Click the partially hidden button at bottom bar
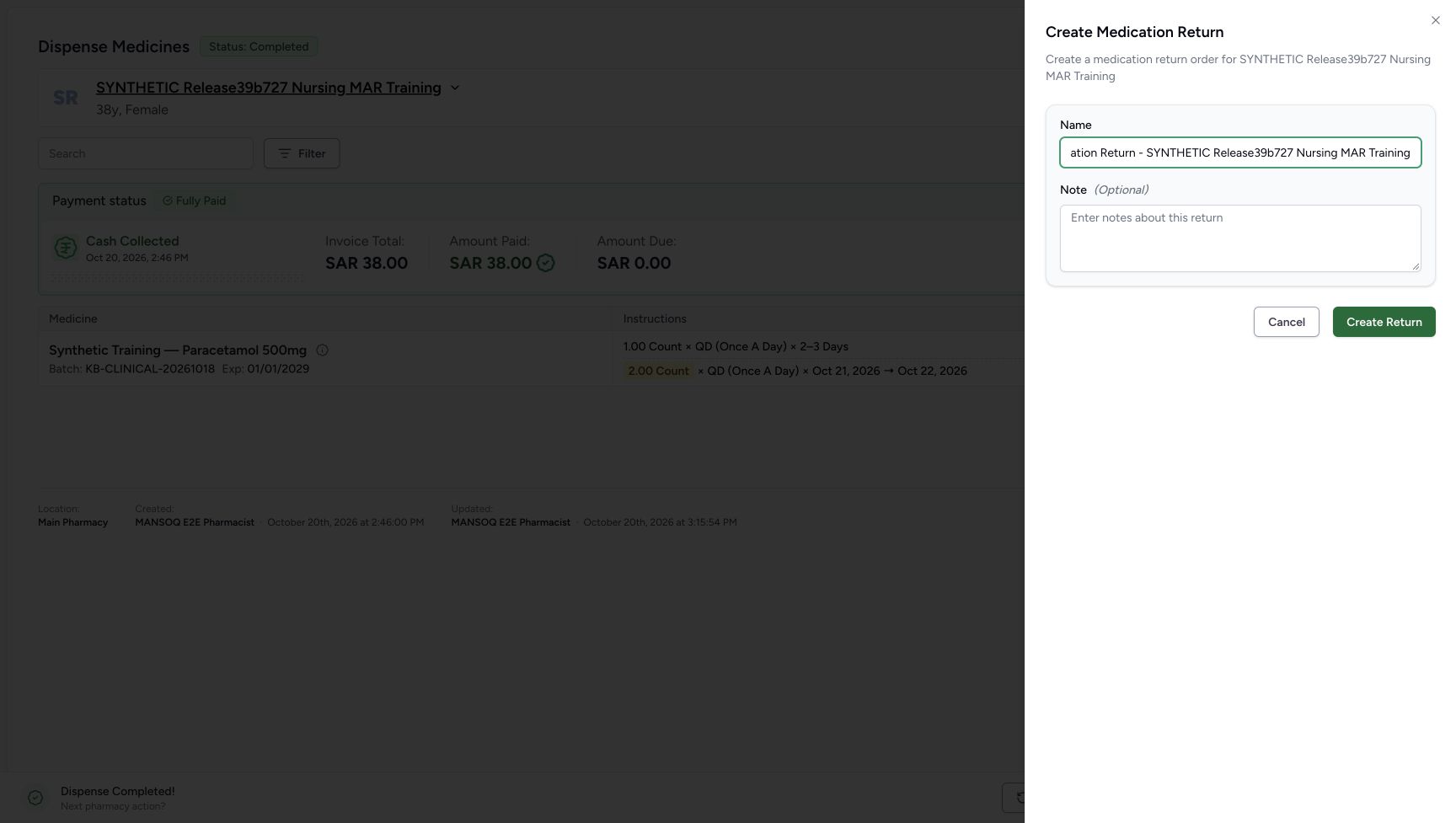The height and width of the screenshot is (823, 1456). pyautogui.click(x=1014, y=798)
